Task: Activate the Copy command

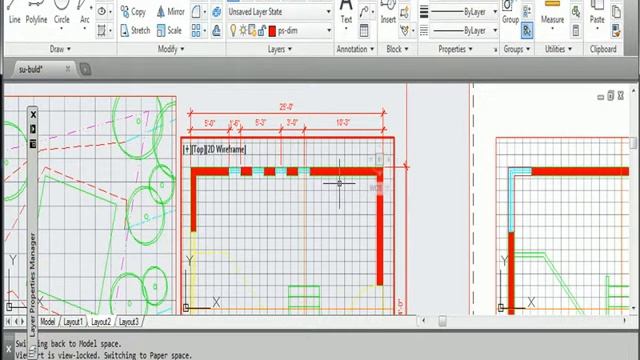Action: click(133, 12)
